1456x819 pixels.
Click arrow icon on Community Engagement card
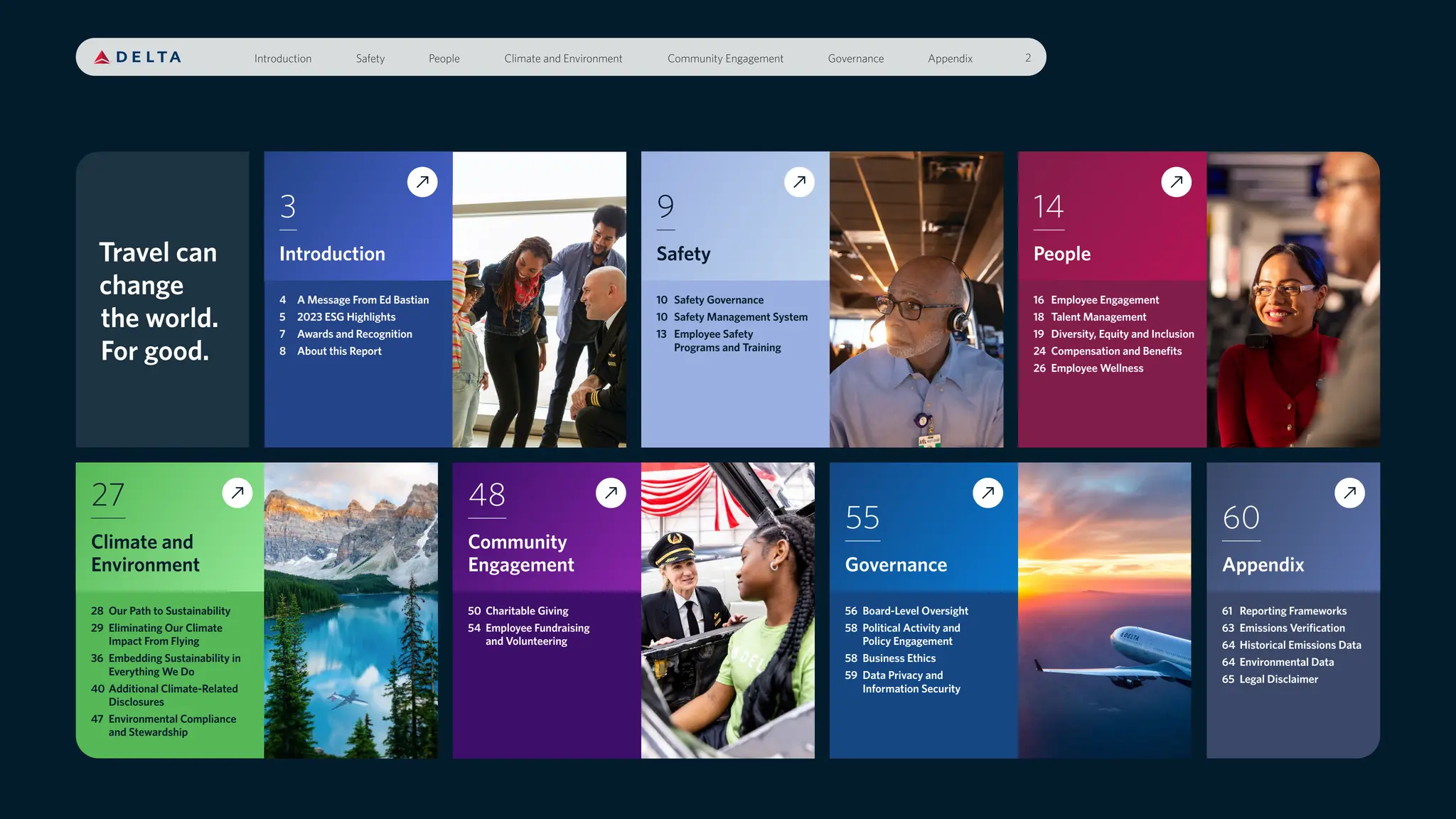click(611, 493)
